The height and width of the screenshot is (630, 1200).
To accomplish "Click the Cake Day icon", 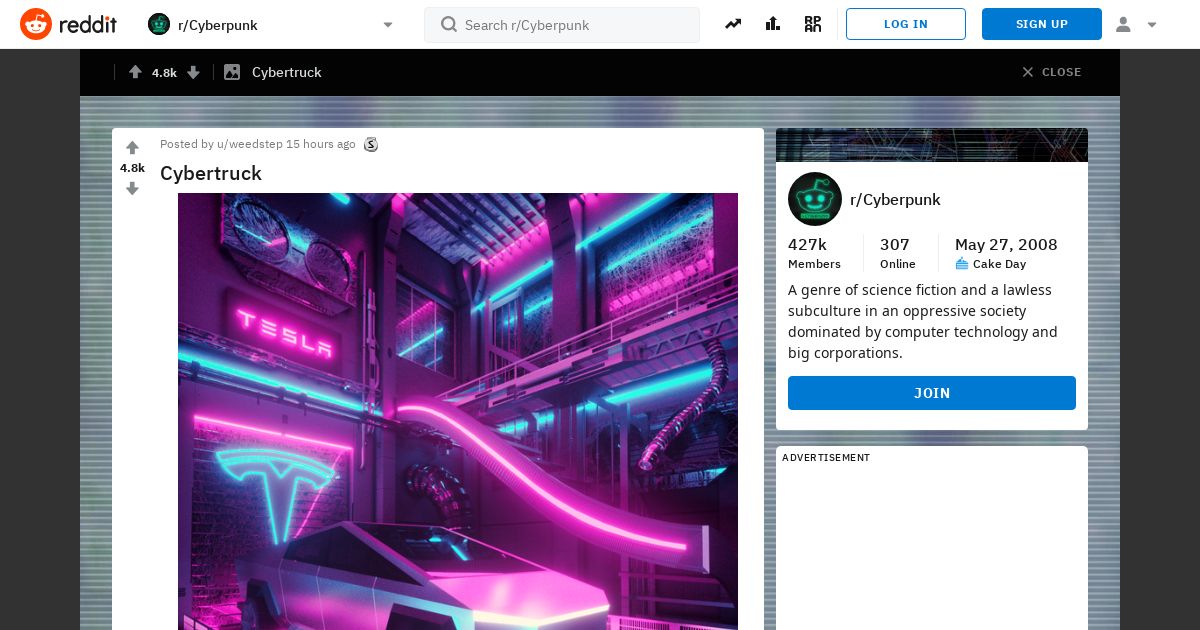I will [x=962, y=264].
